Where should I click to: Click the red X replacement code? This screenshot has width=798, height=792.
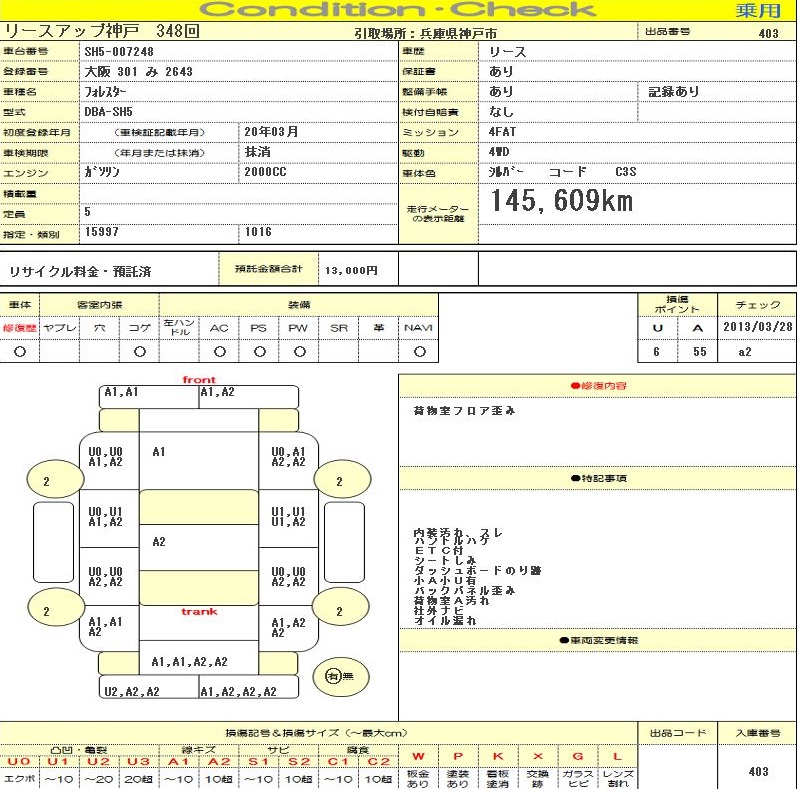coord(538,757)
